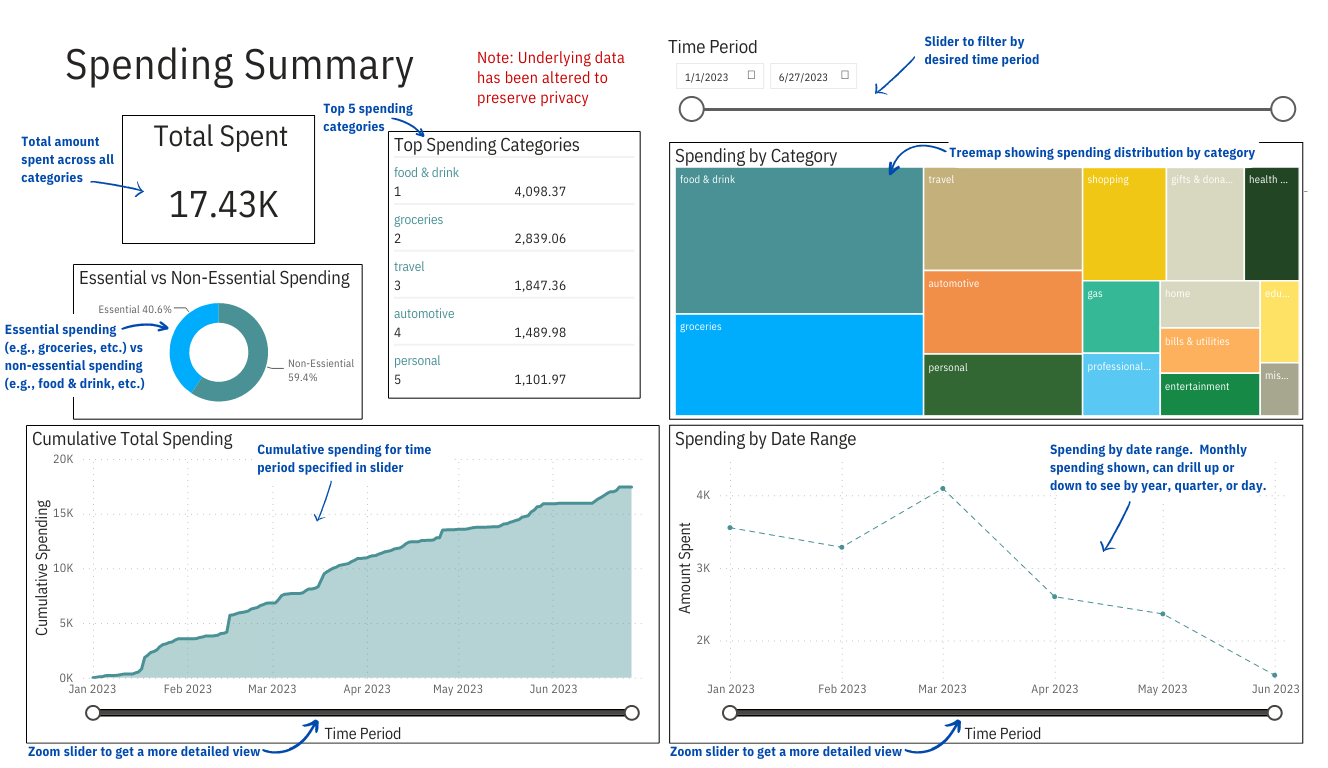The width and height of the screenshot is (1328, 768).
Task: Select the yellow shopping treemap tile
Action: click(x=1124, y=224)
